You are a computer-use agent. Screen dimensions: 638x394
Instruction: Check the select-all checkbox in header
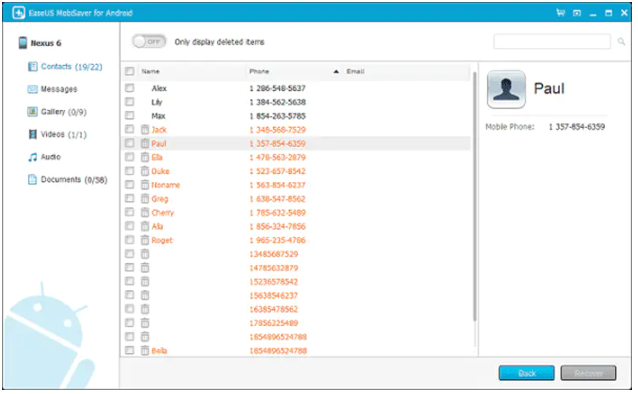tap(129, 71)
